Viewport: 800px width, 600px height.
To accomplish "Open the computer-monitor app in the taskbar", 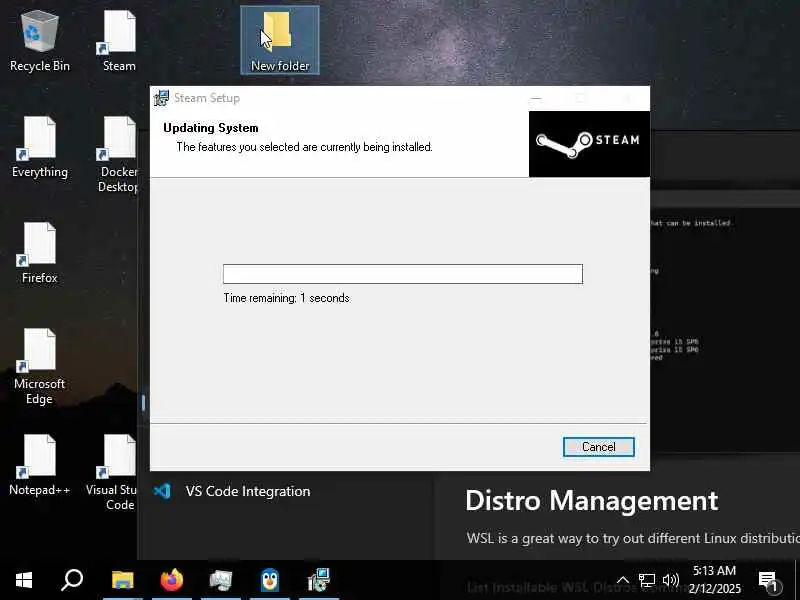I will [221, 580].
